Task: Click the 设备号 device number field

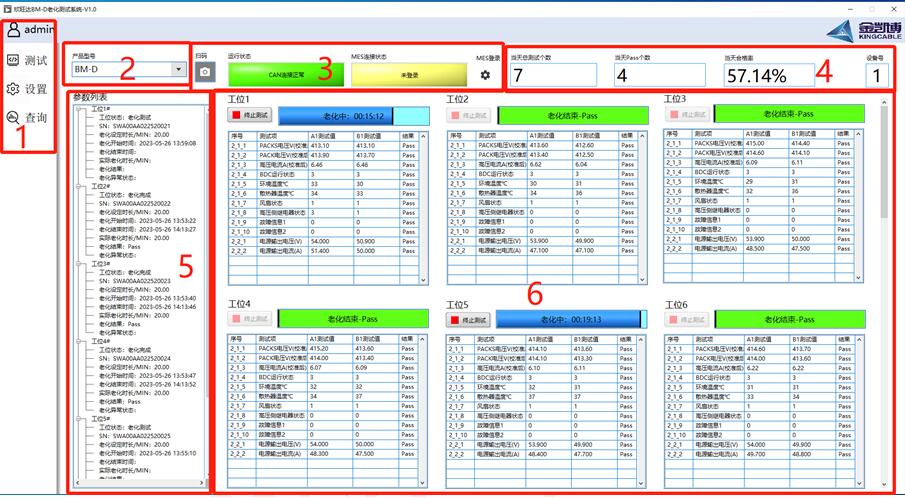Action: coord(876,75)
